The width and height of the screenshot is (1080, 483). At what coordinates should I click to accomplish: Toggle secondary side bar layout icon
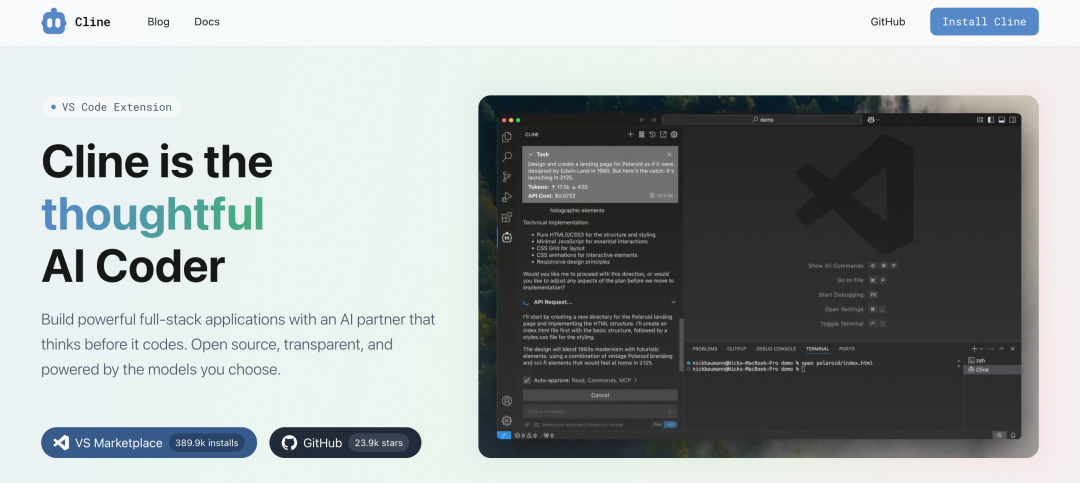(x=1012, y=120)
